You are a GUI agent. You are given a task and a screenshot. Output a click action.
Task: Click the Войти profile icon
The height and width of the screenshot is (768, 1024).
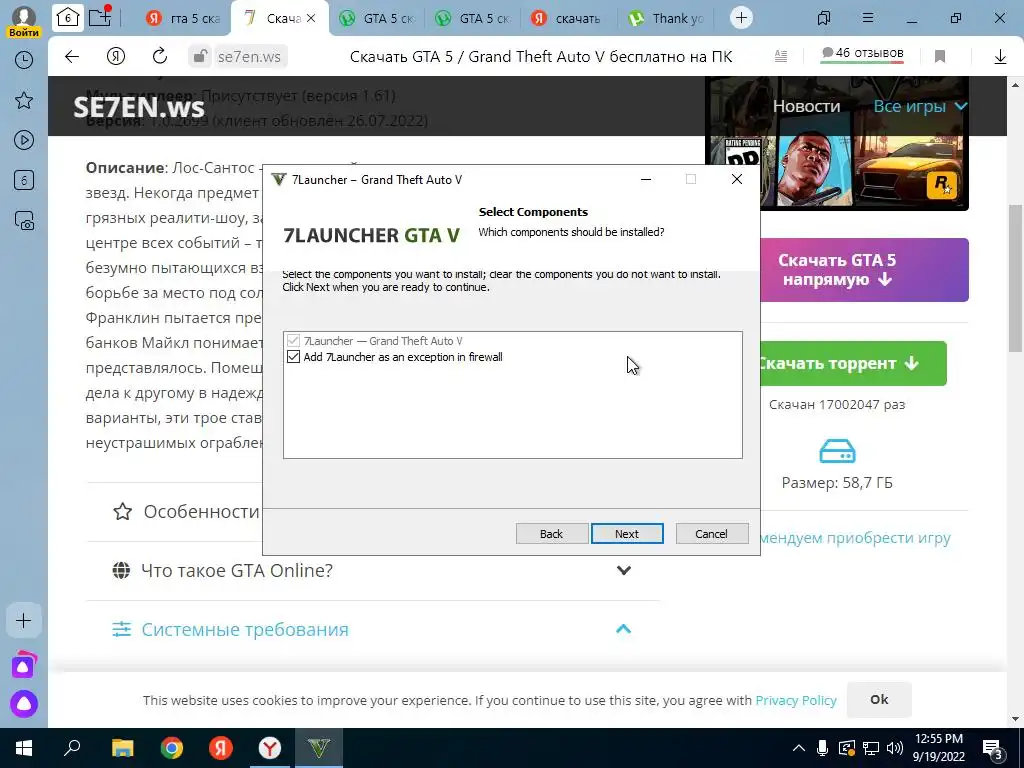coord(24,20)
